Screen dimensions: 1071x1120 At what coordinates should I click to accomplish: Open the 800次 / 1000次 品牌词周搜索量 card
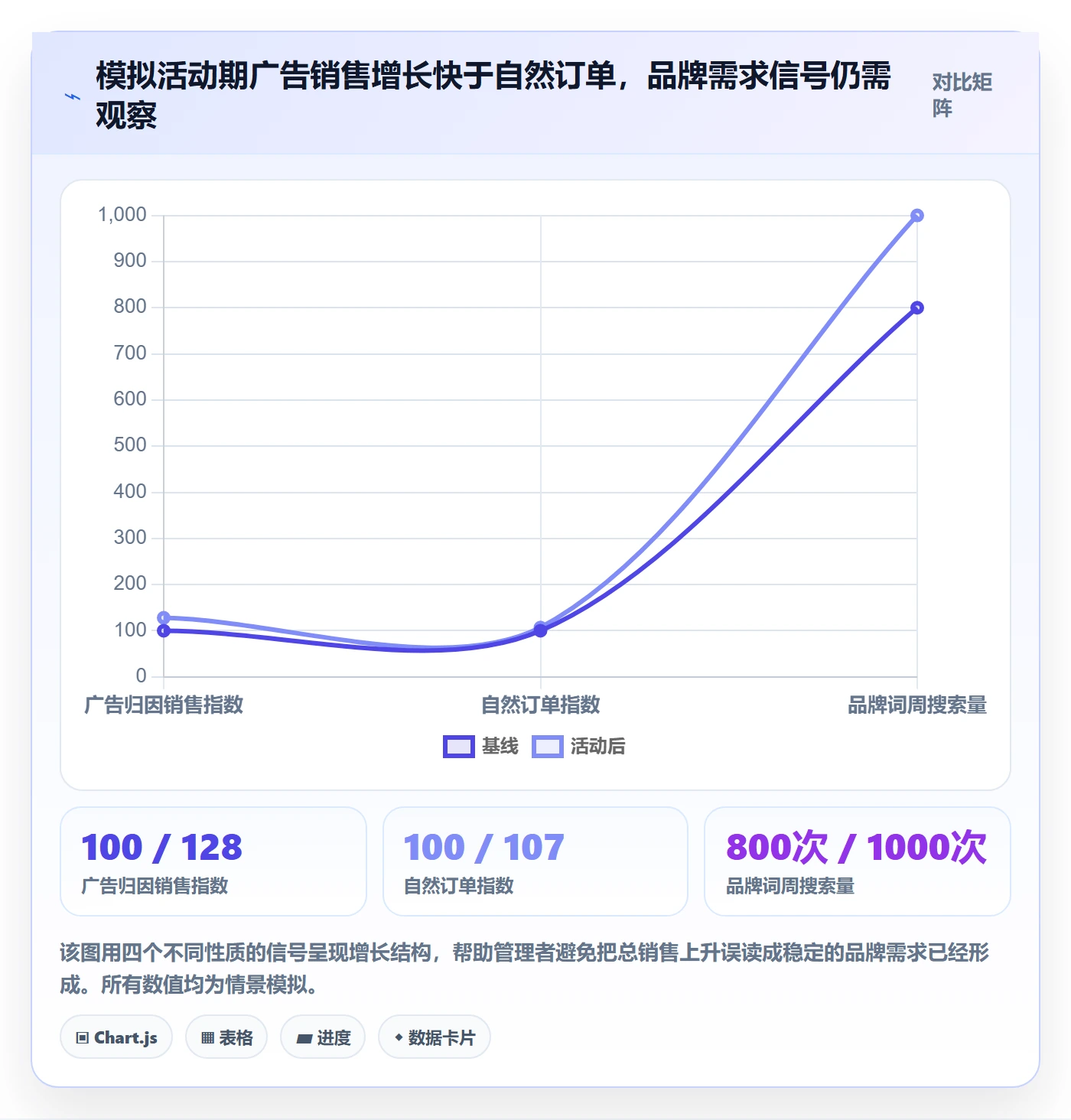tap(858, 861)
